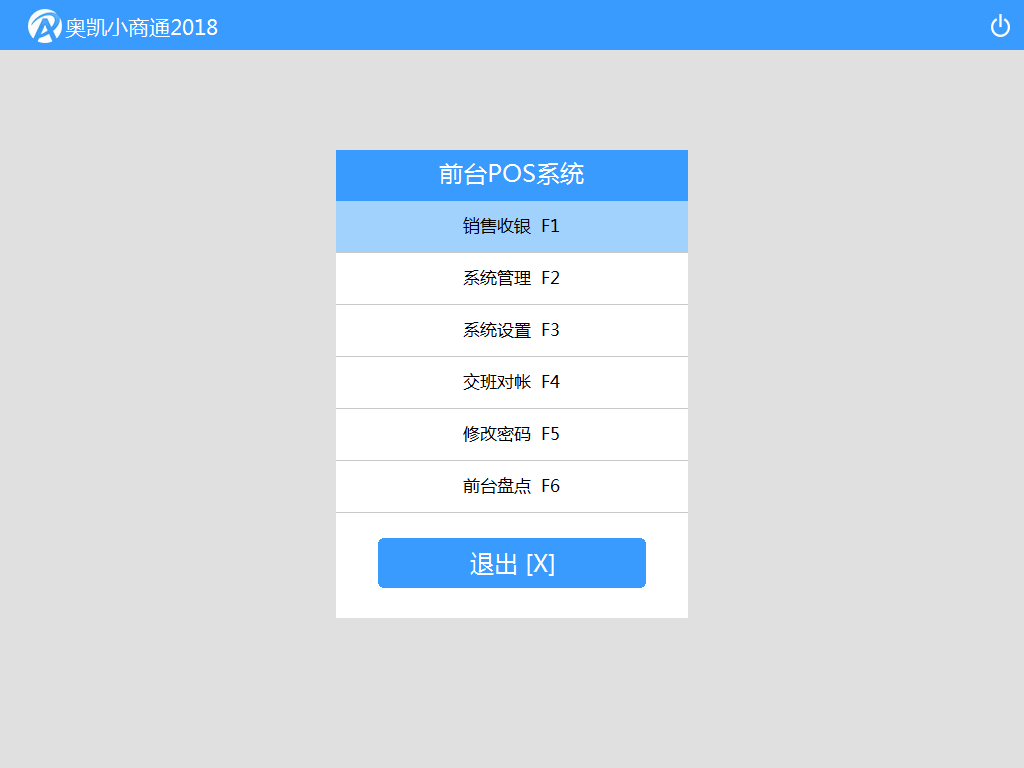Click the power icon at top right
Image resolution: width=1024 pixels, height=768 pixels.
click(999, 25)
